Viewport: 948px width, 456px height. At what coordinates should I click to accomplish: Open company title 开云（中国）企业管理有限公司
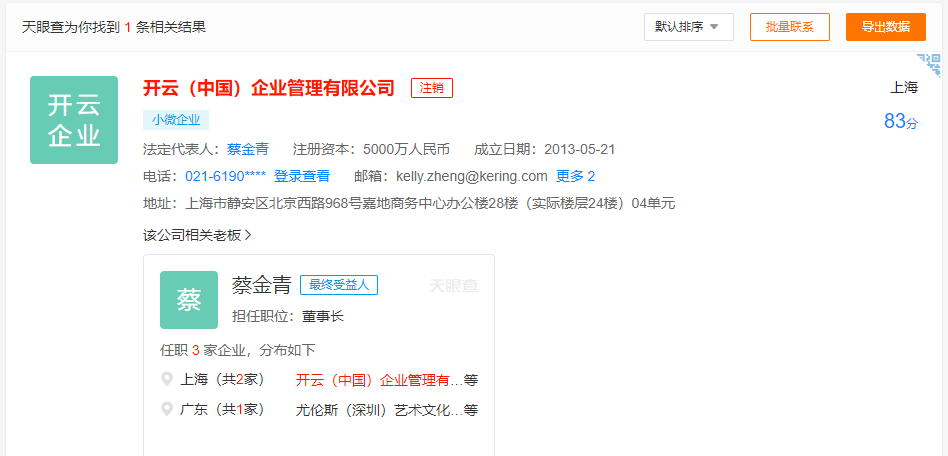269,88
